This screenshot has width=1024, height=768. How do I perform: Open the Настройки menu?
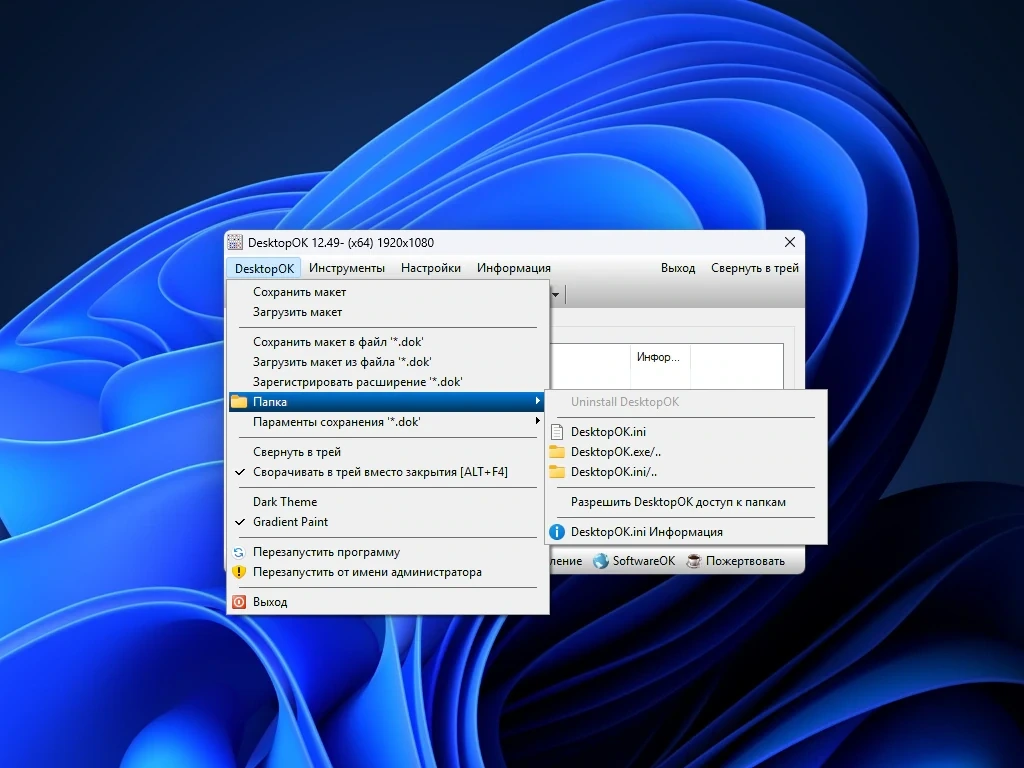click(x=431, y=268)
